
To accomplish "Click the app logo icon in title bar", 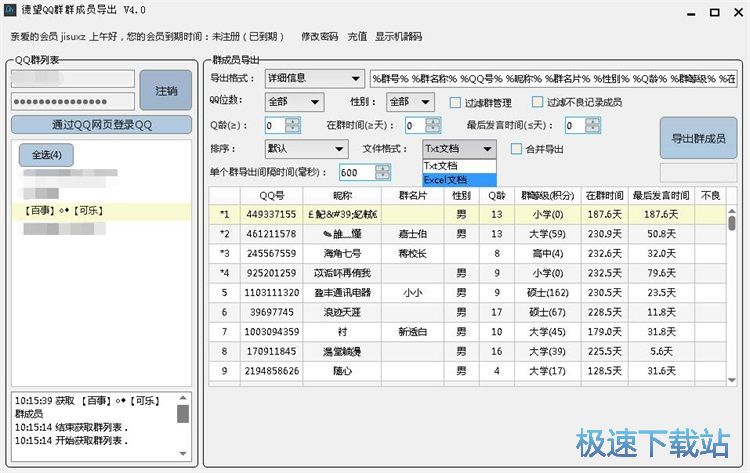I will [10, 10].
